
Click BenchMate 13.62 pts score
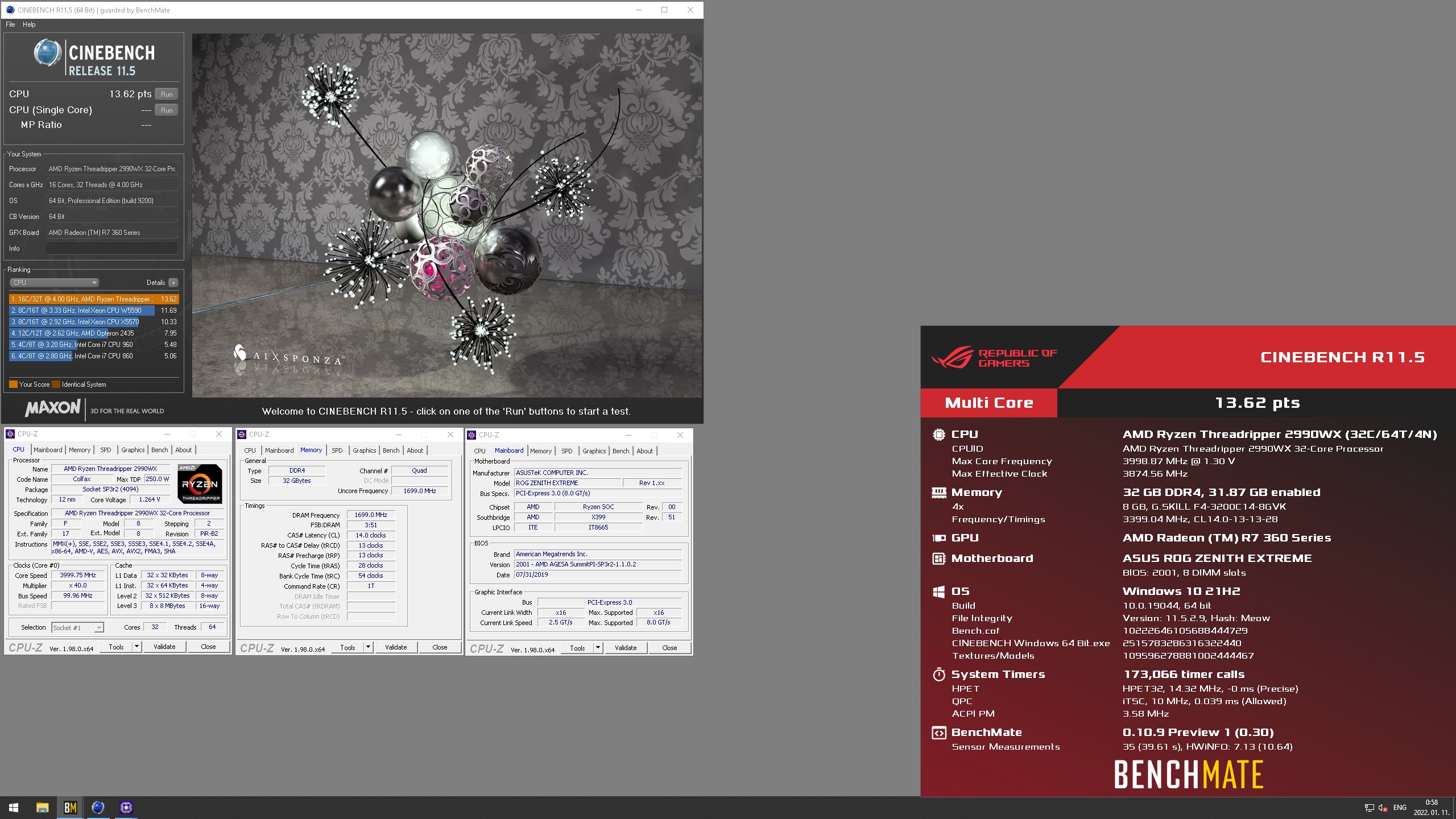[x=1257, y=403]
